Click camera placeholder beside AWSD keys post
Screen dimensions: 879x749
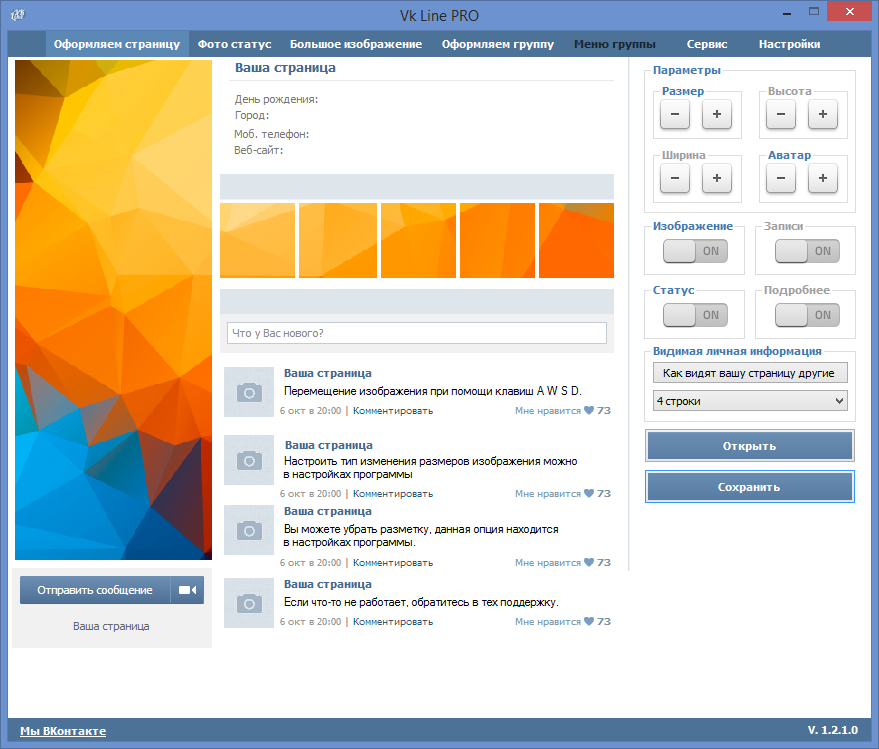coord(249,392)
